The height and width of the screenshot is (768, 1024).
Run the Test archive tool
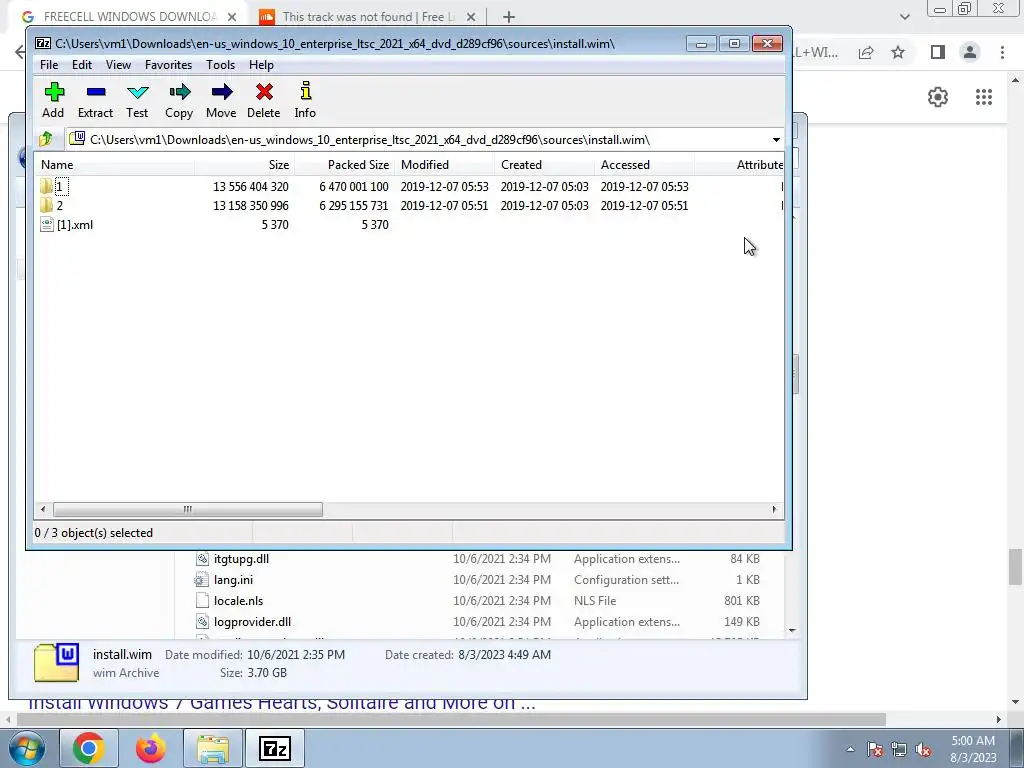[x=137, y=100]
